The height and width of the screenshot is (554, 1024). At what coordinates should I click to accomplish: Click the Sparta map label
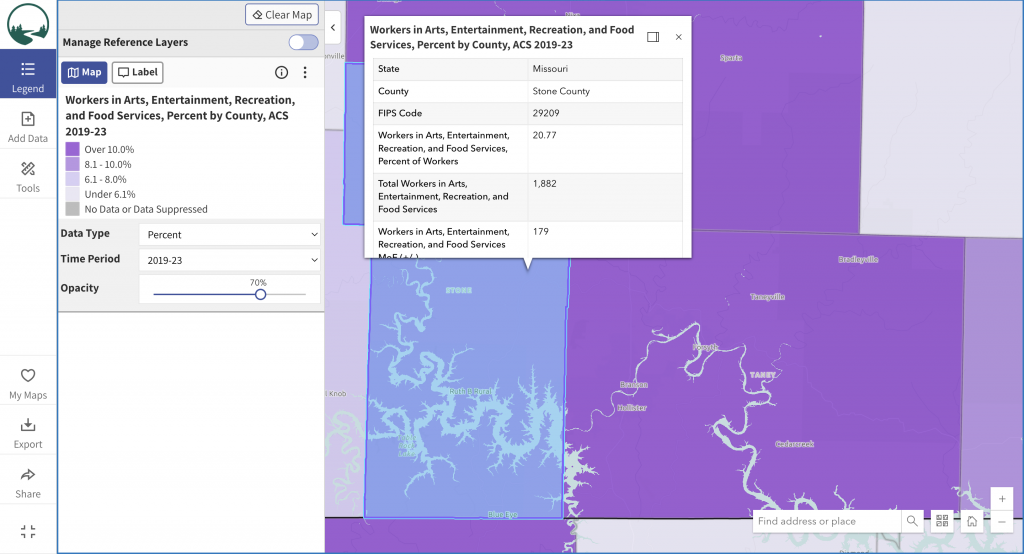coord(731,58)
